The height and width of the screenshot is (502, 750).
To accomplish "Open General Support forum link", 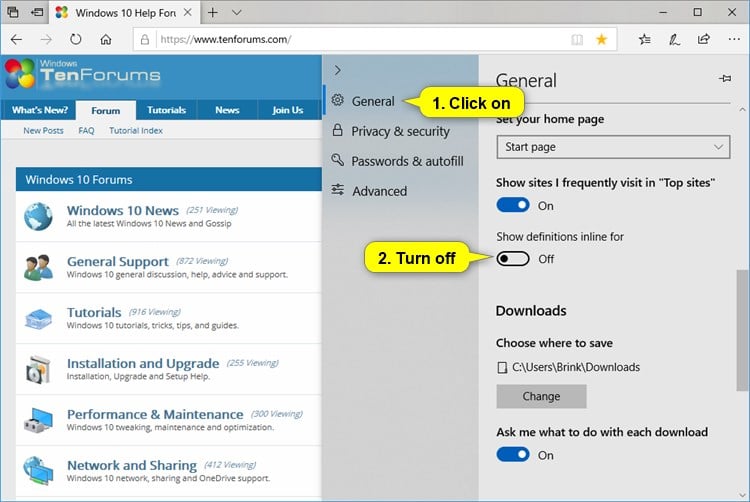I will click(x=118, y=262).
